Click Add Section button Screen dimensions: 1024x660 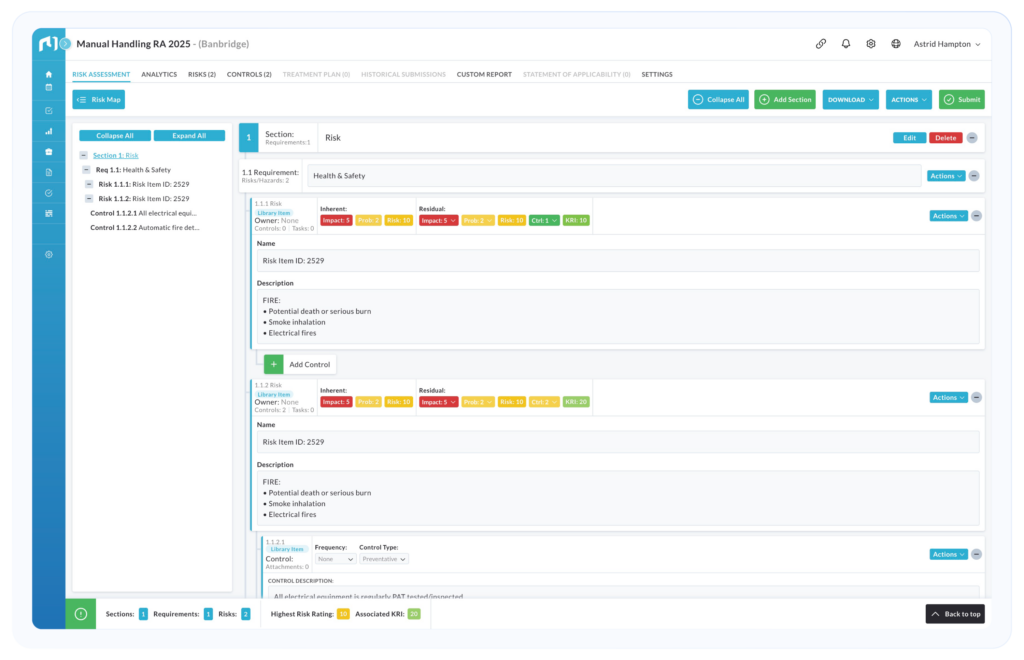click(x=785, y=100)
